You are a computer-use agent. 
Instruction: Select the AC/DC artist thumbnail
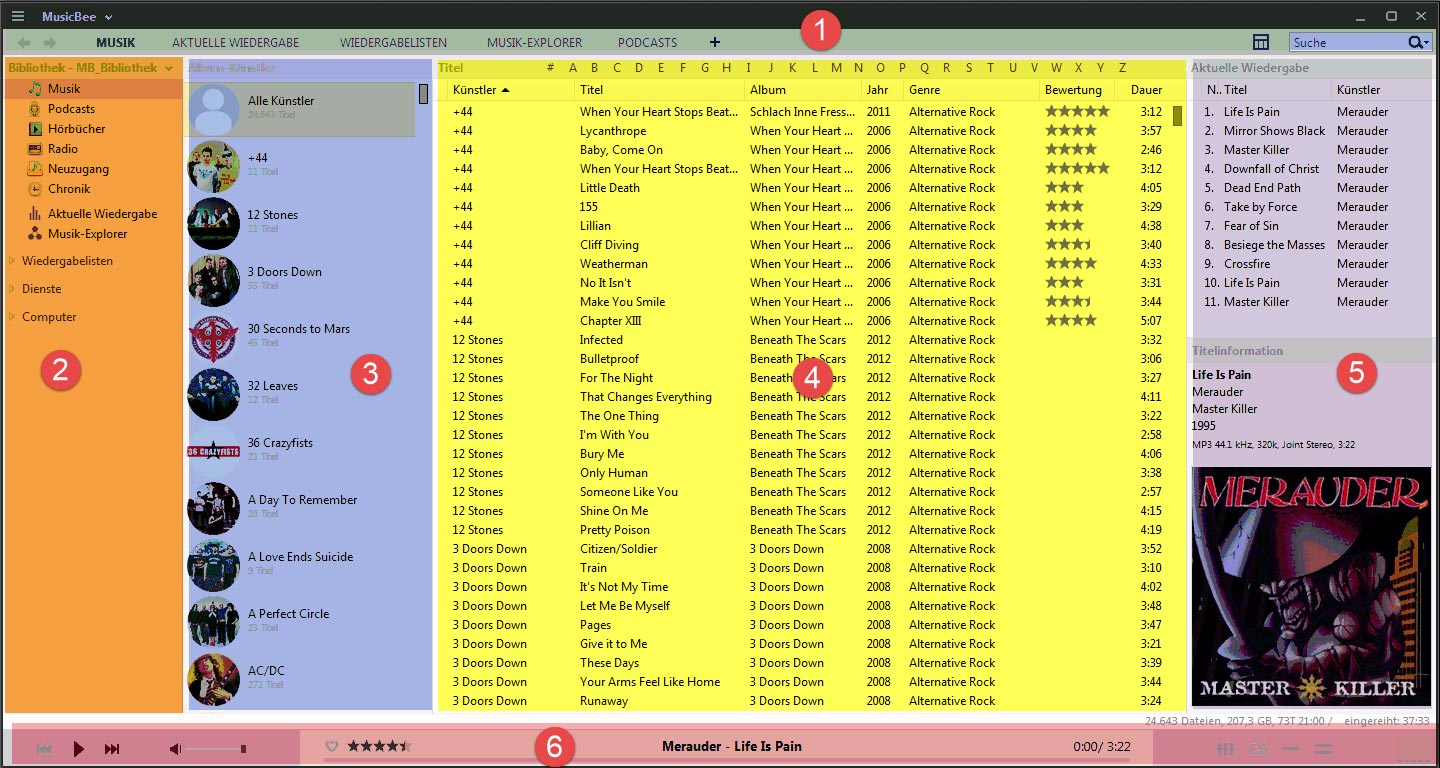(x=213, y=680)
